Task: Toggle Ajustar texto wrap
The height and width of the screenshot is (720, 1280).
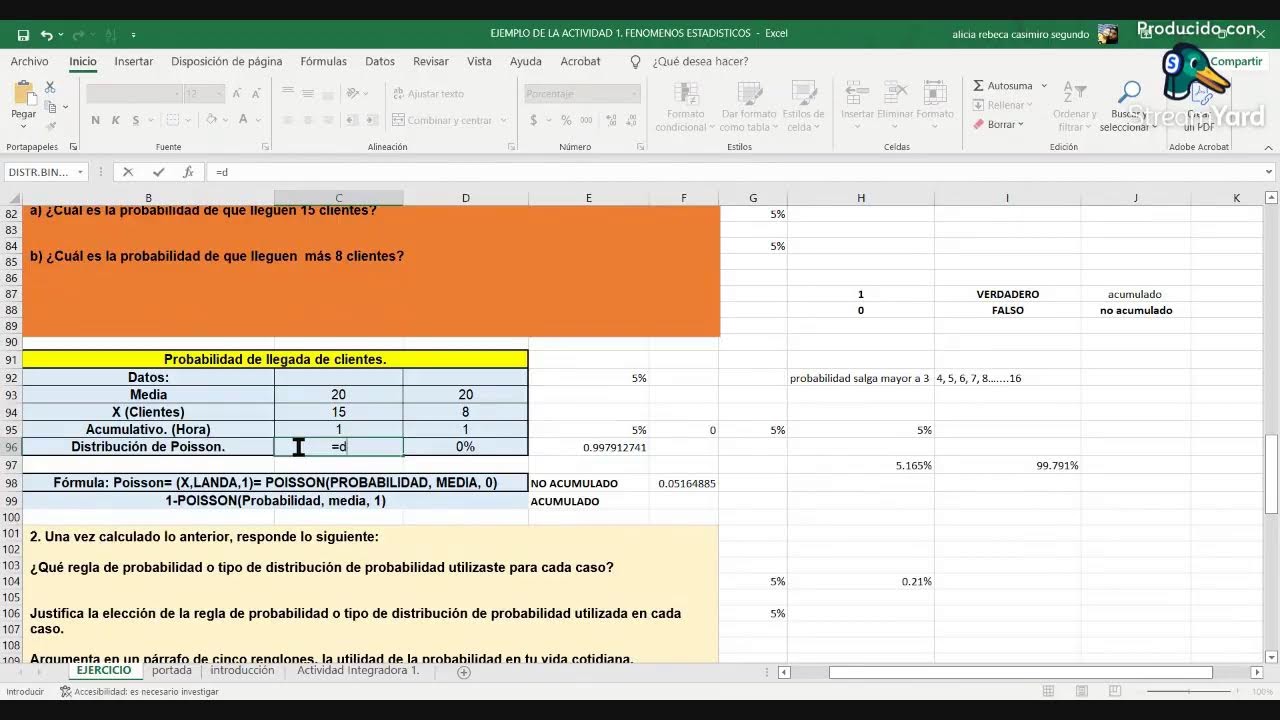Action: [x=428, y=93]
